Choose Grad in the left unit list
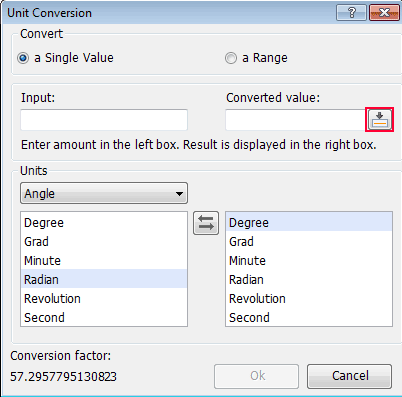 (104, 241)
